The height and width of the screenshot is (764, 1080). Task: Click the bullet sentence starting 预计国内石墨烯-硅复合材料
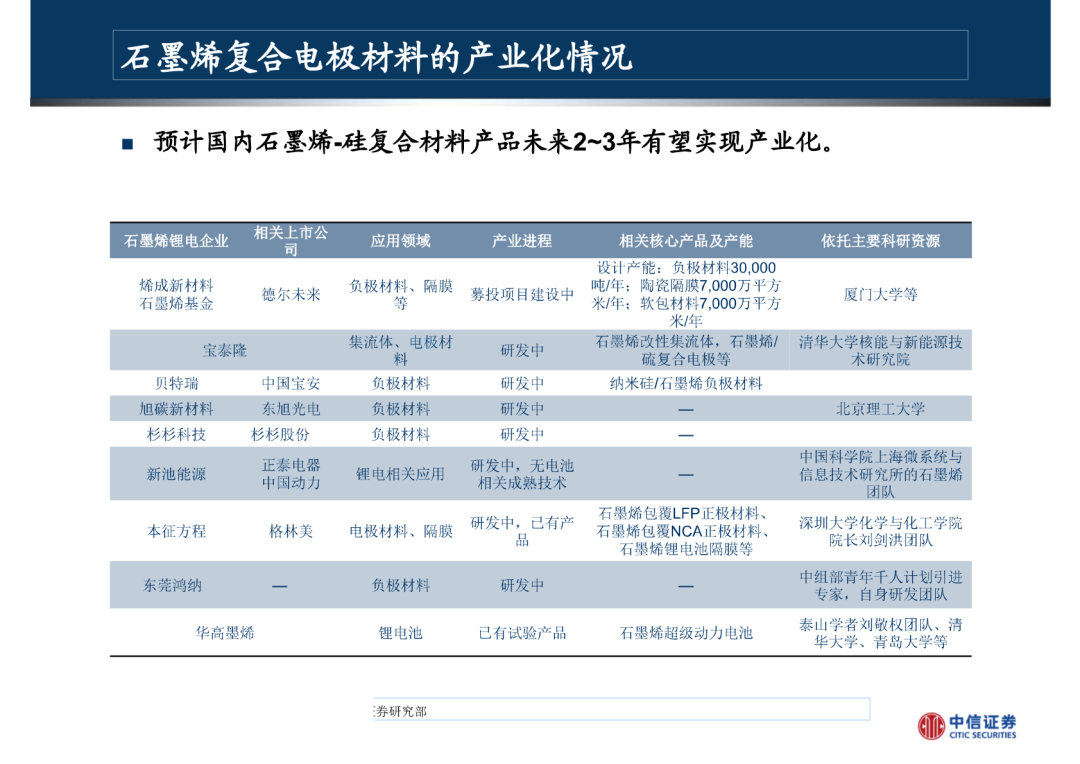coord(495,142)
